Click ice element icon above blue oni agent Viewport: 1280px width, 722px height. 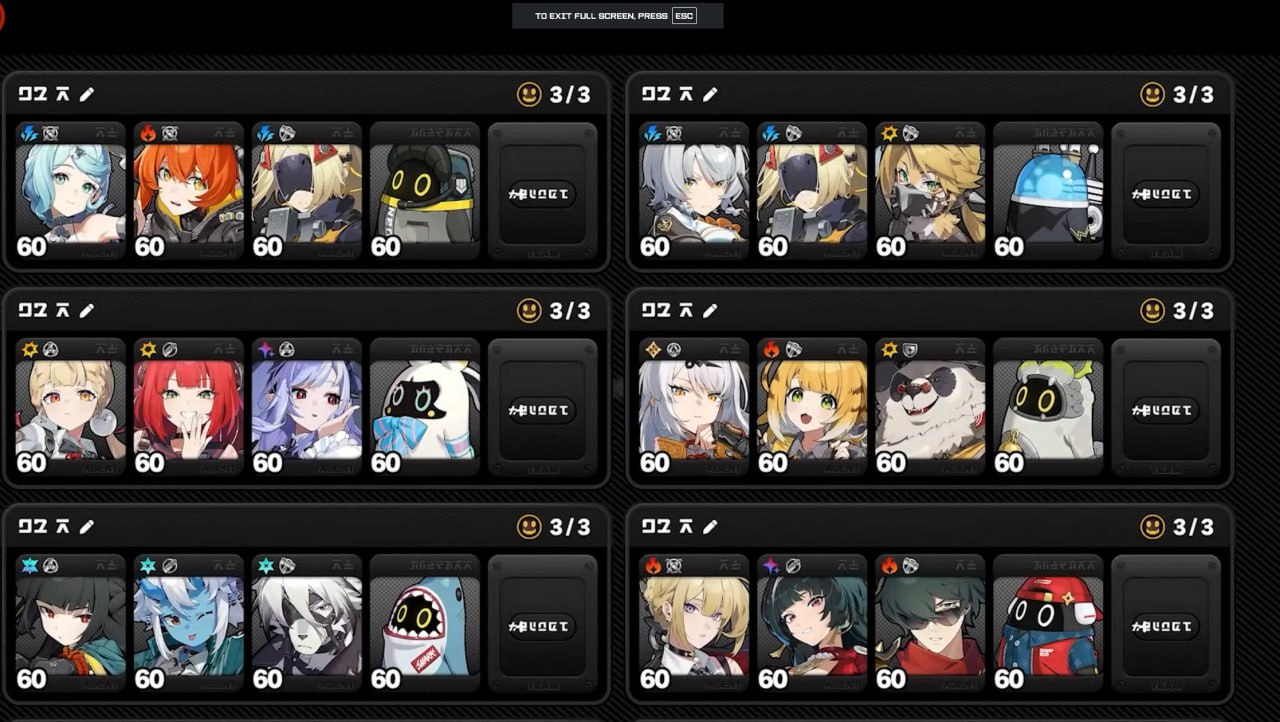coord(148,565)
